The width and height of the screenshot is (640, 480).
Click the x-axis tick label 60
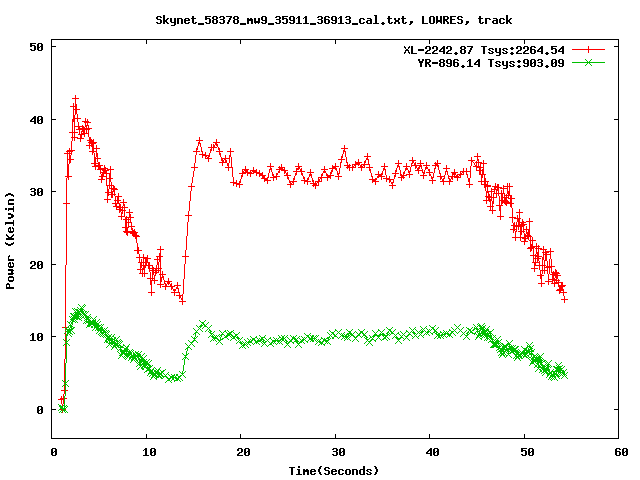click(x=621, y=452)
